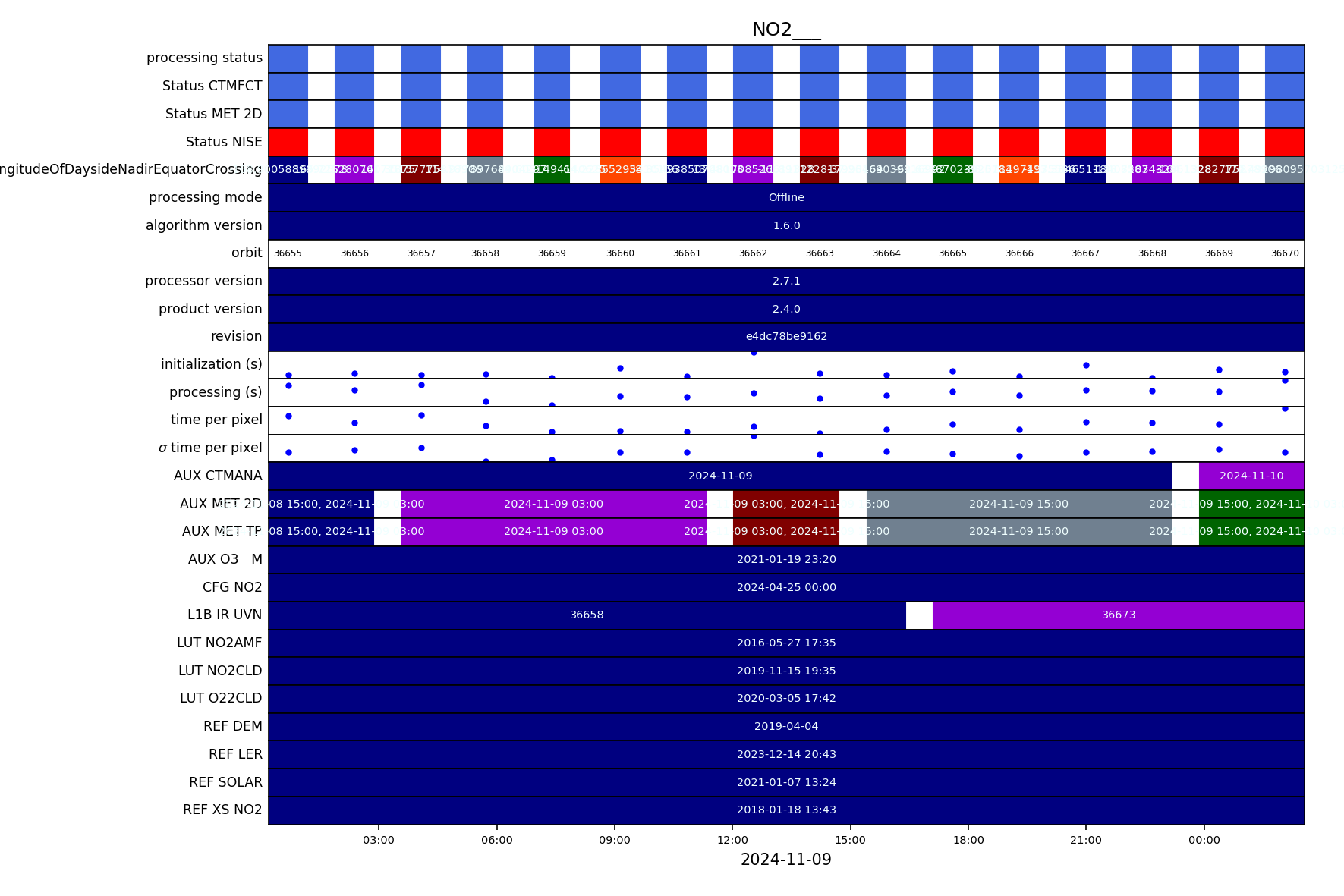Click the gray AUX MET 2D 15:00 segment

tap(1018, 504)
